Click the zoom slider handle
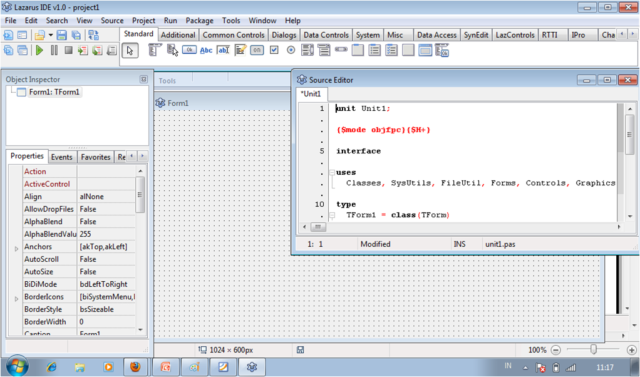This screenshot has width=640, height=377. (593, 349)
